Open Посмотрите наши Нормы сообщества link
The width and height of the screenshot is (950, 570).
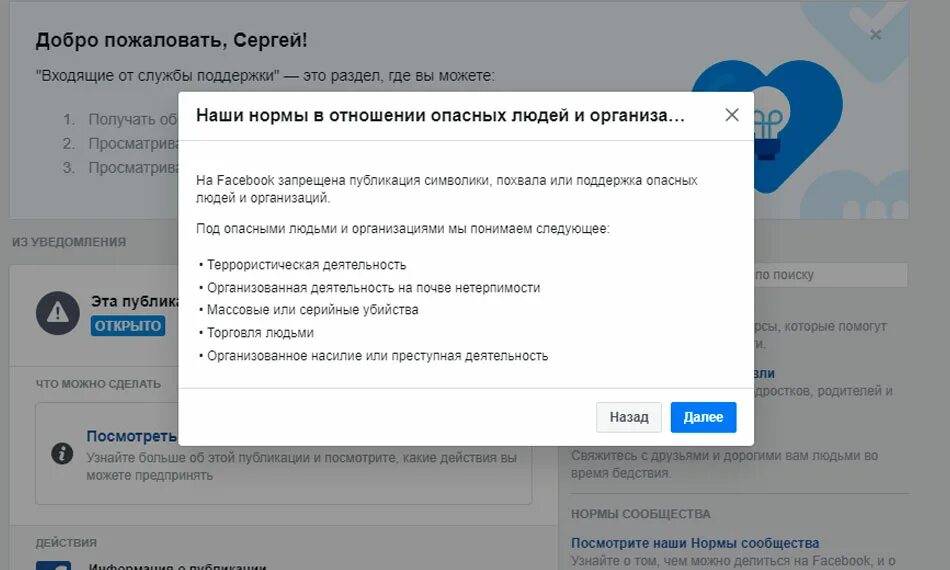click(x=695, y=543)
